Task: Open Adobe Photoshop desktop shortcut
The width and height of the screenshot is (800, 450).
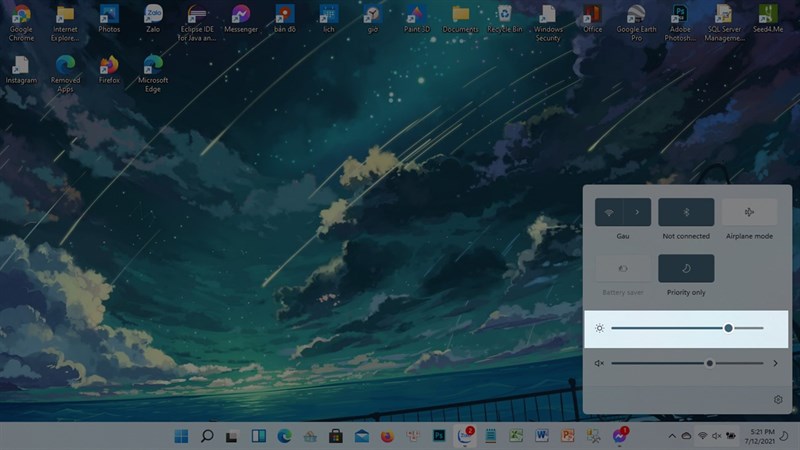Action: 680,23
